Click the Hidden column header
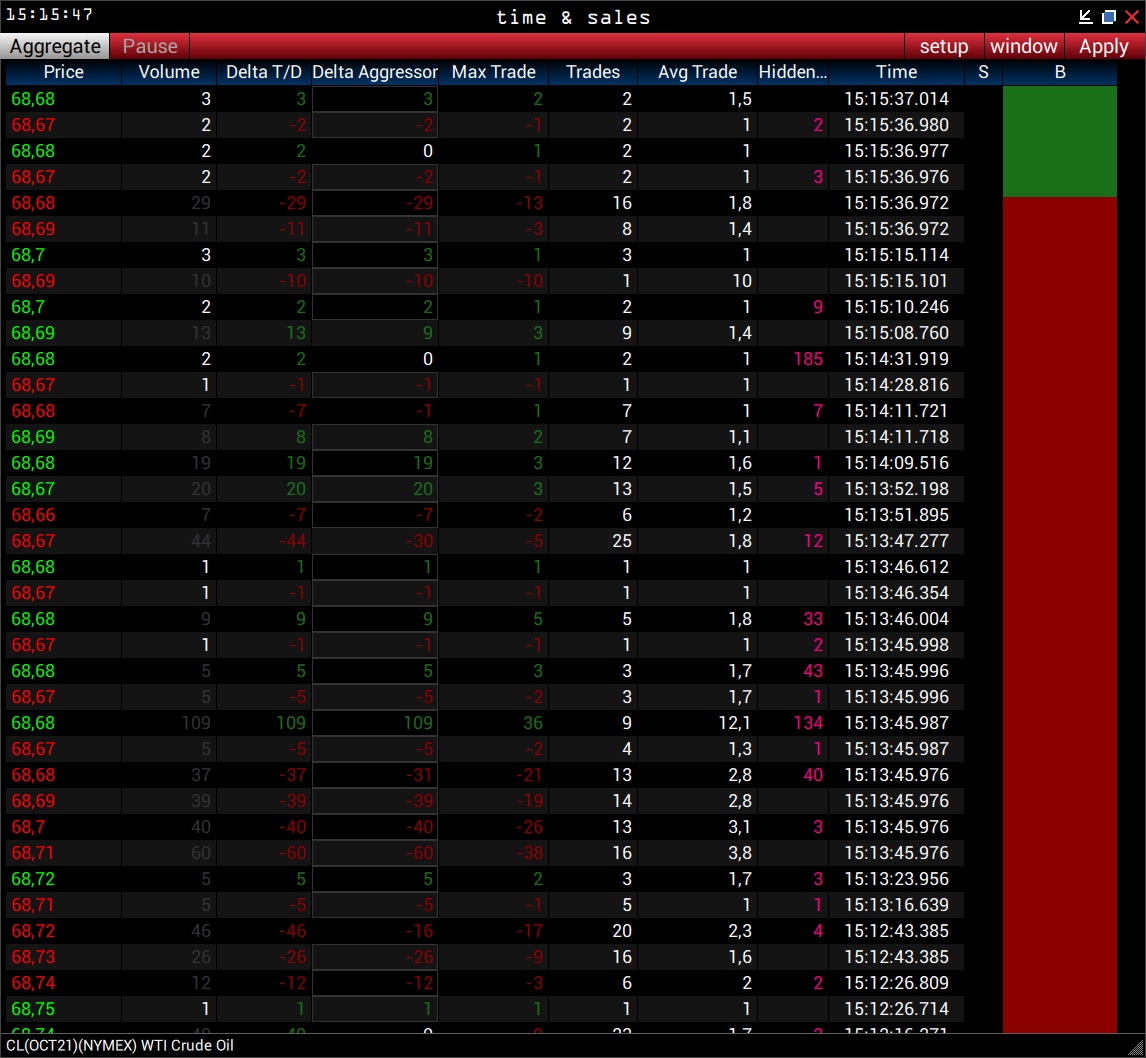 (791, 71)
